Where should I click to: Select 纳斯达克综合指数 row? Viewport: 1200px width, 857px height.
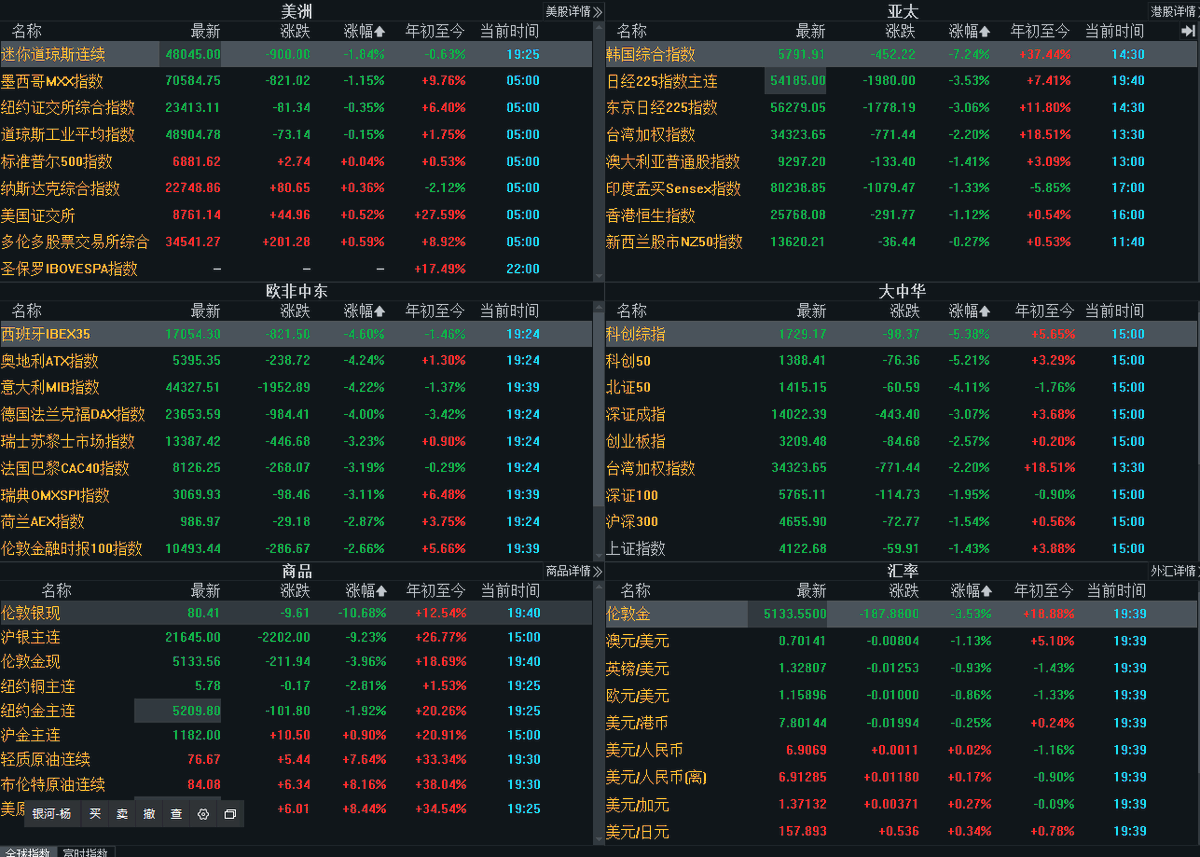[296, 188]
